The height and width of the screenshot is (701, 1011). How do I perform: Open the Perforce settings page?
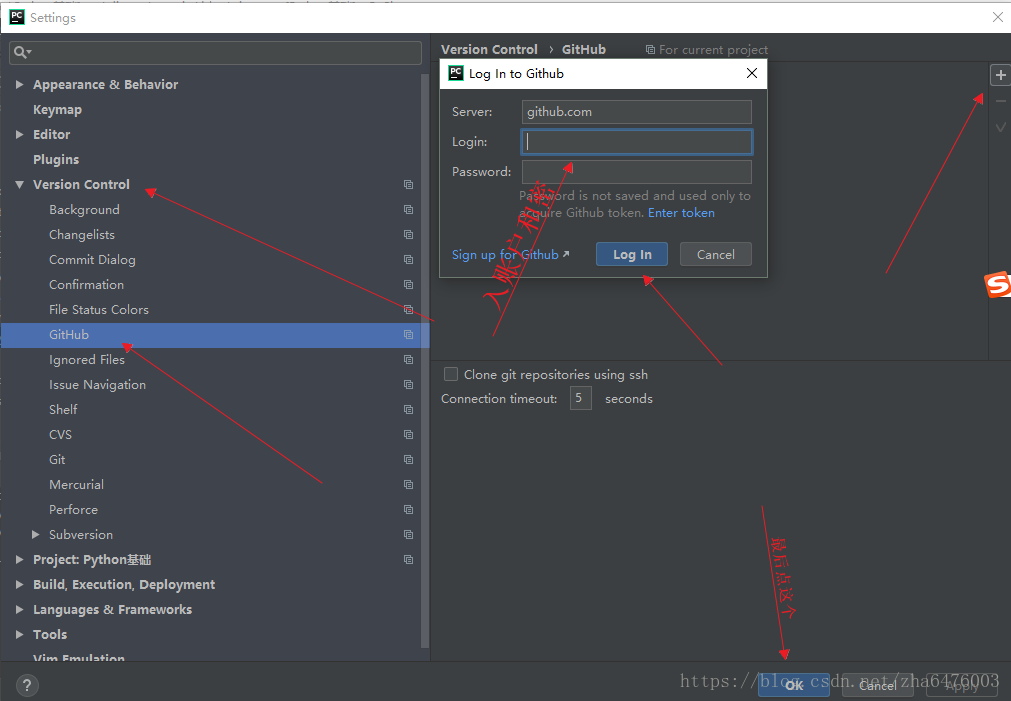(74, 509)
